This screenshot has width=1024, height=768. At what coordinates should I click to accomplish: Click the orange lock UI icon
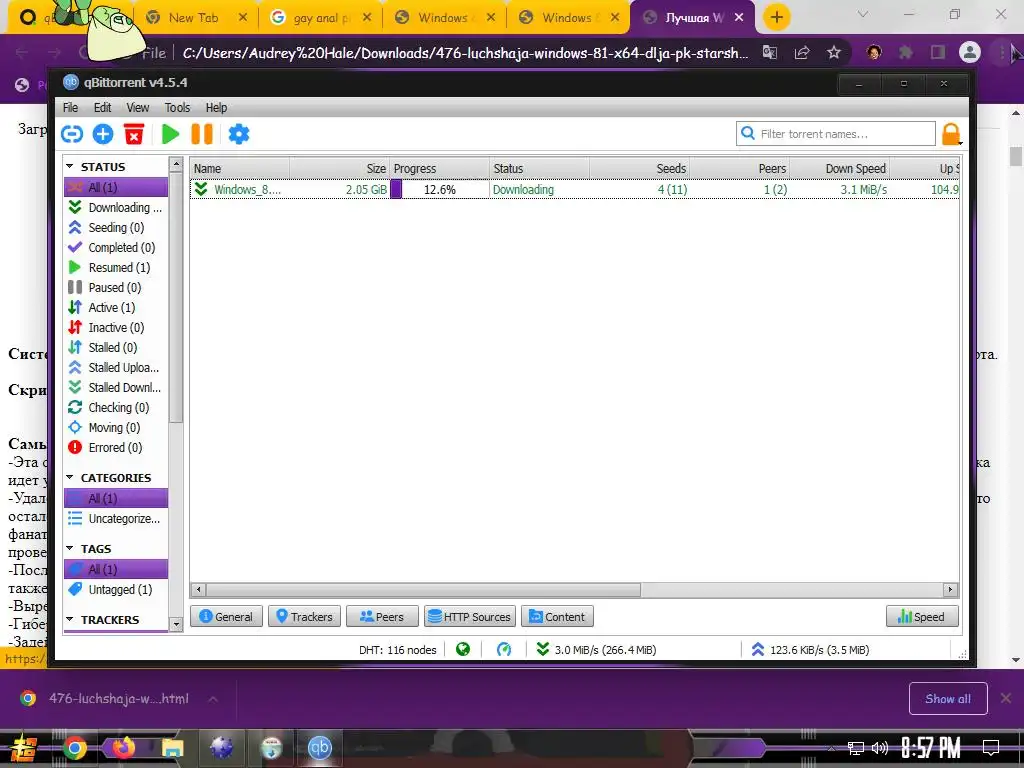(x=951, y=134)
